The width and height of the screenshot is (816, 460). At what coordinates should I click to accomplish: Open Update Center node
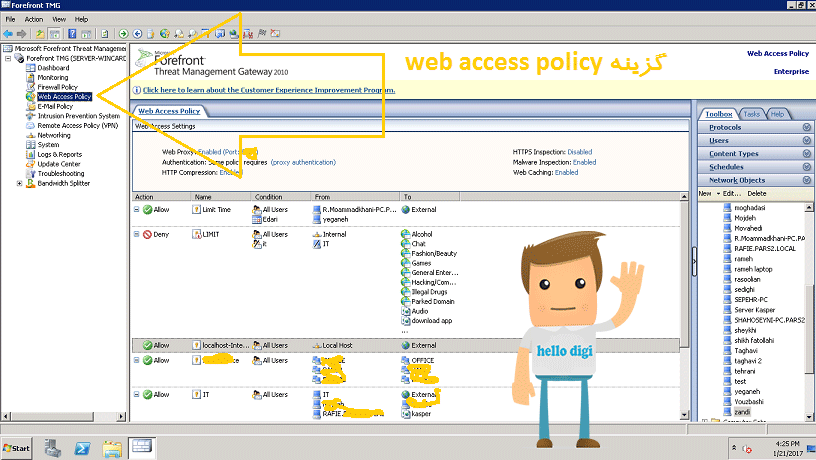pos(59,164)
